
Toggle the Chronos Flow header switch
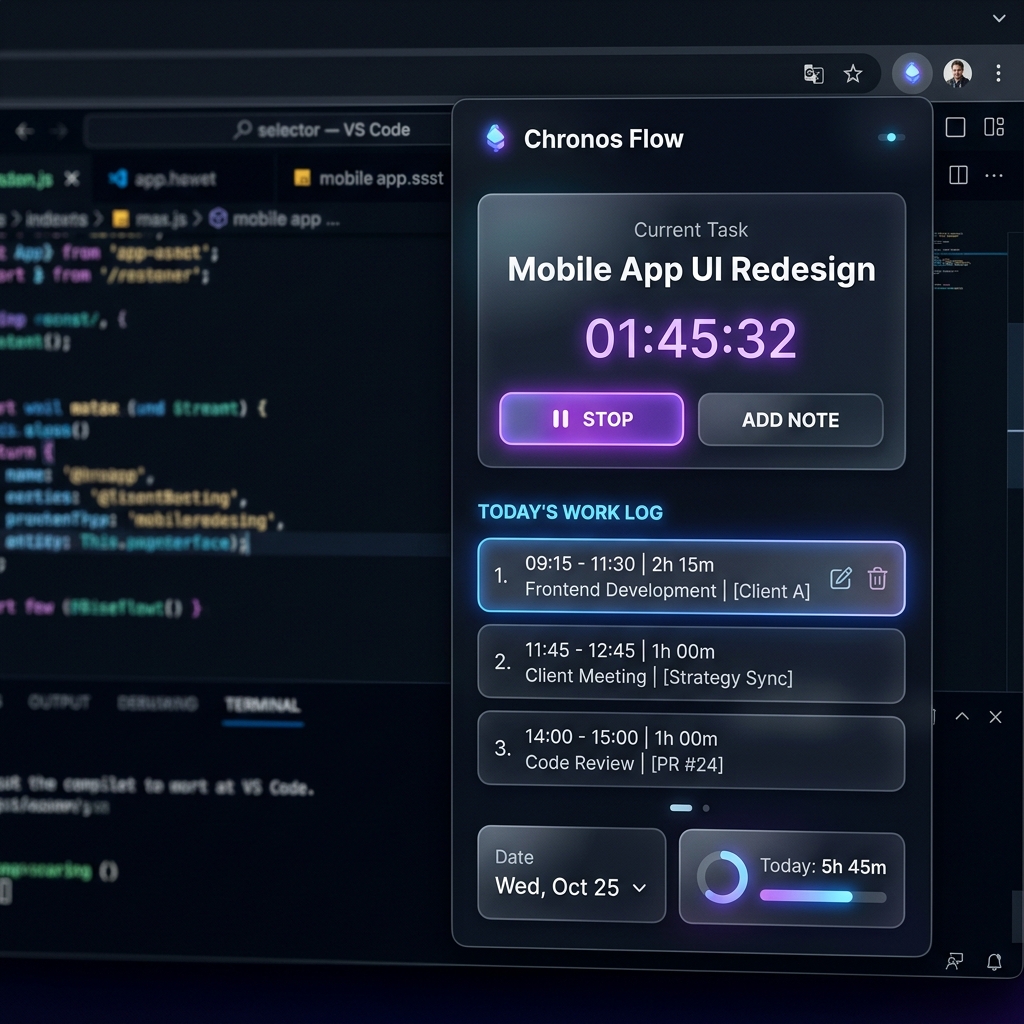pyautogui.click(x=891, y=137)
